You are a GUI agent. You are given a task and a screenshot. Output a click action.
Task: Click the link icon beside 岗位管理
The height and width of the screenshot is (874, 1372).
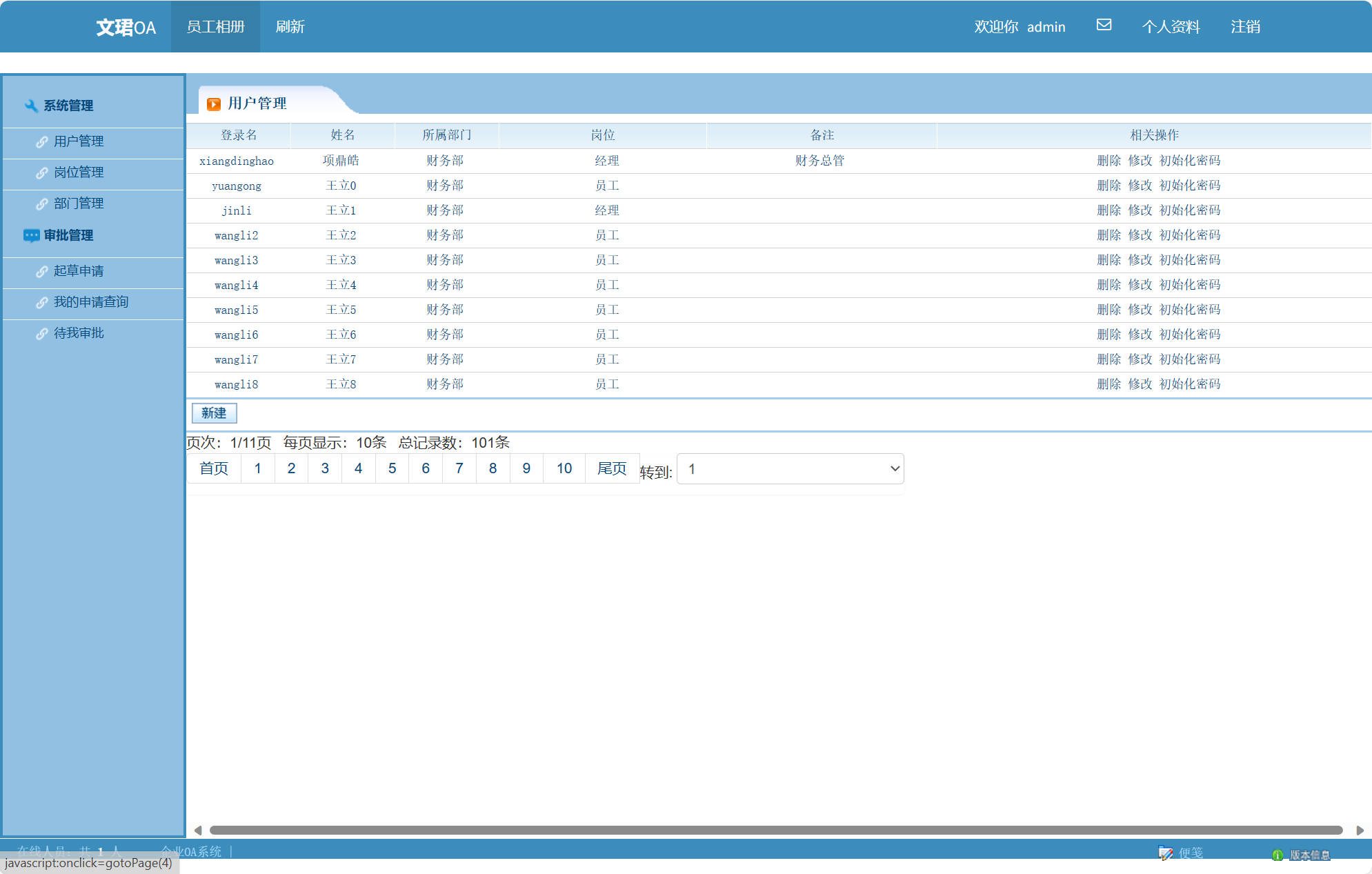42,172
